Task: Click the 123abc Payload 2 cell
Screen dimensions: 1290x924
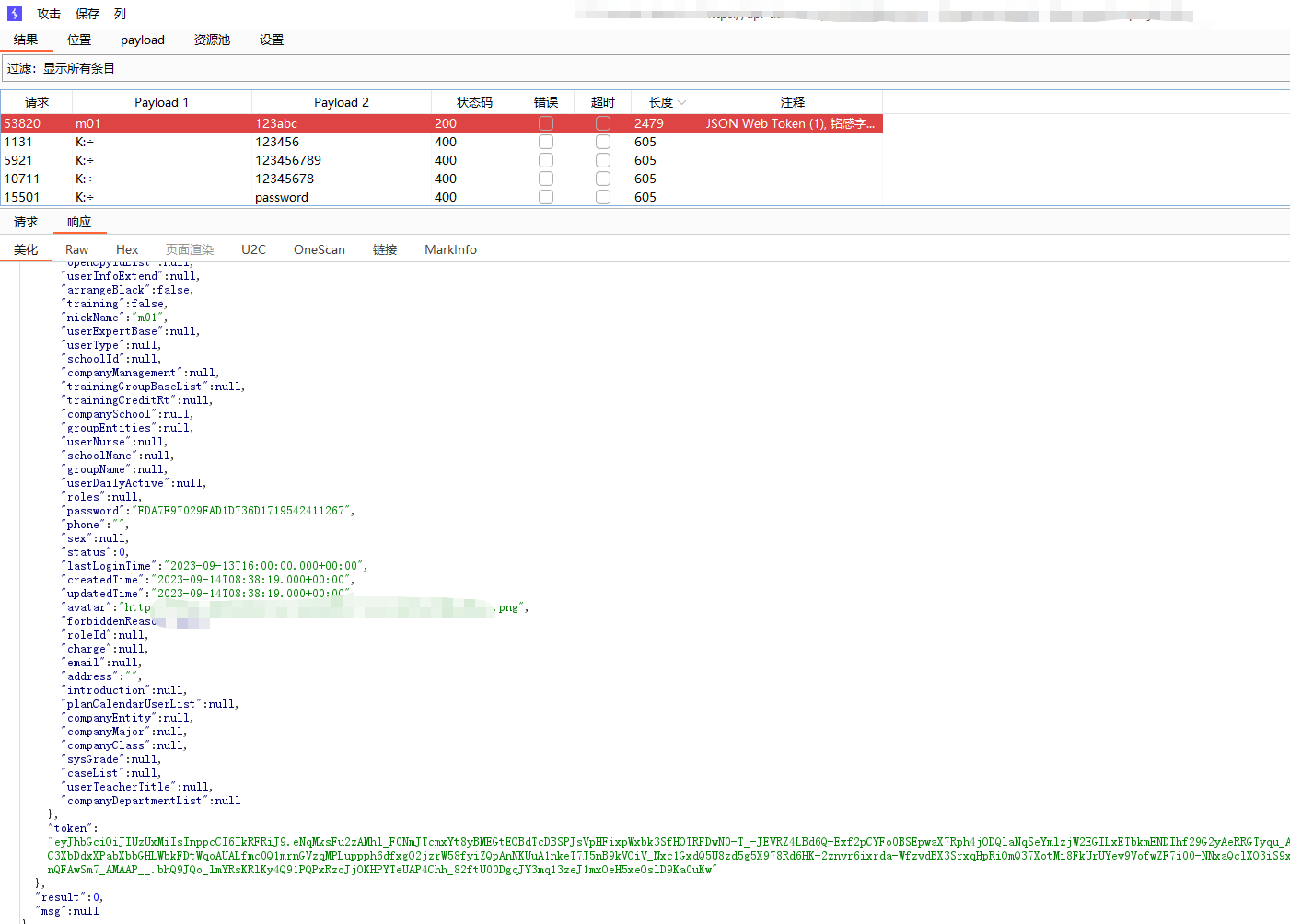Action: pos(342,123)
